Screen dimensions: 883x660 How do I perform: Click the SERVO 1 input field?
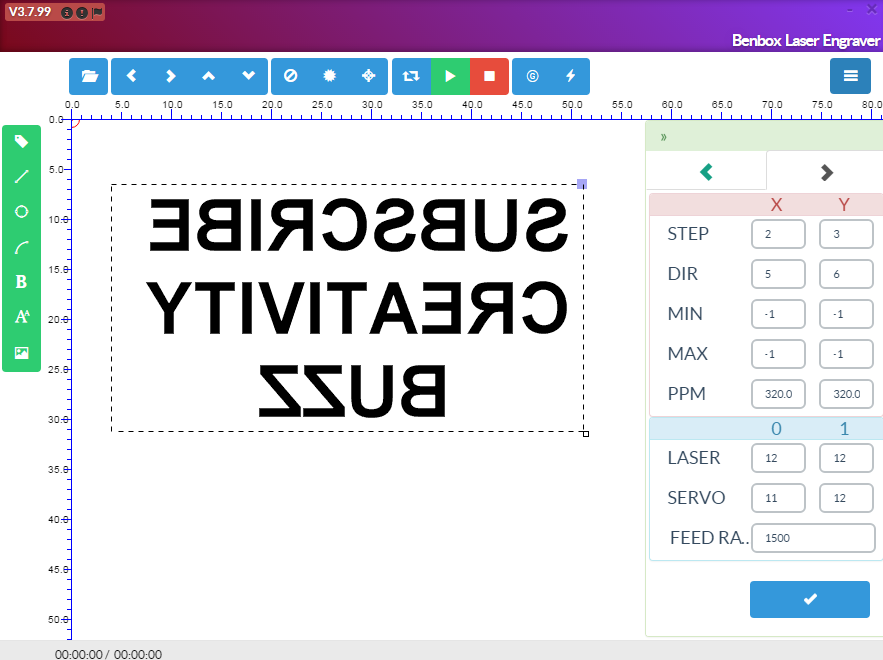[846, 498]
